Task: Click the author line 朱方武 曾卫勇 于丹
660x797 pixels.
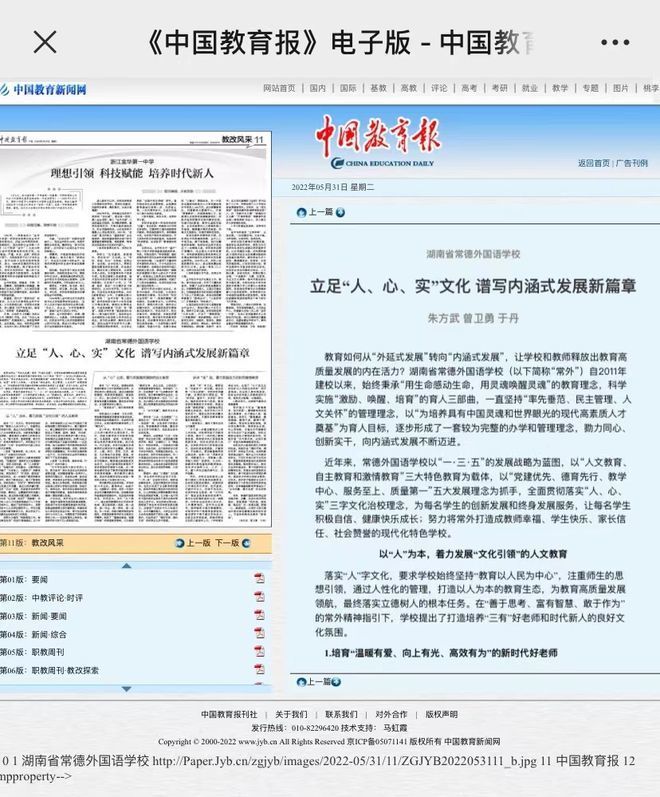Action: click(x=473, y=319)
